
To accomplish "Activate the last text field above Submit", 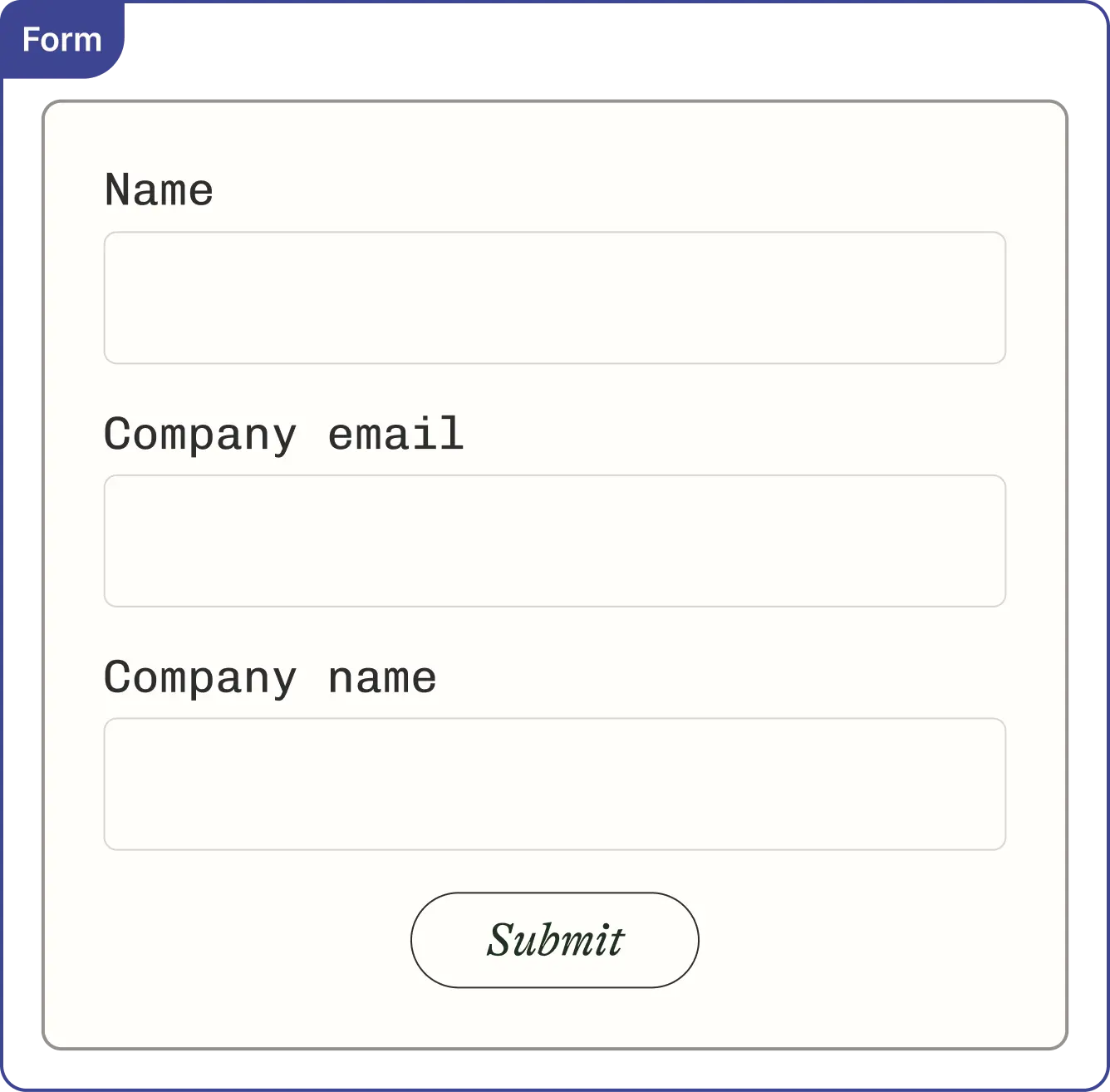I will (555, 785).
